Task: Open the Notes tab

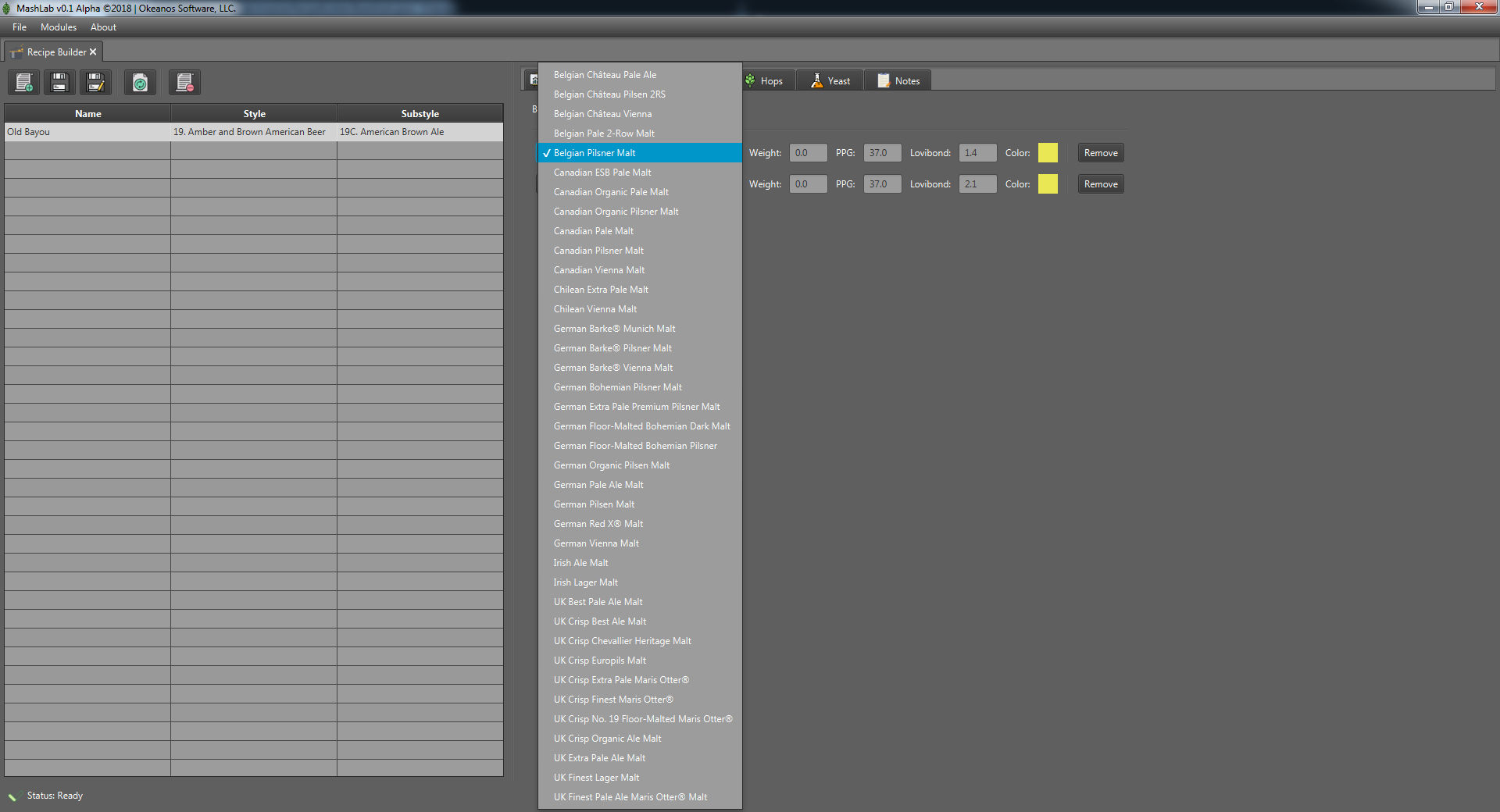Action: pos(898,80)
